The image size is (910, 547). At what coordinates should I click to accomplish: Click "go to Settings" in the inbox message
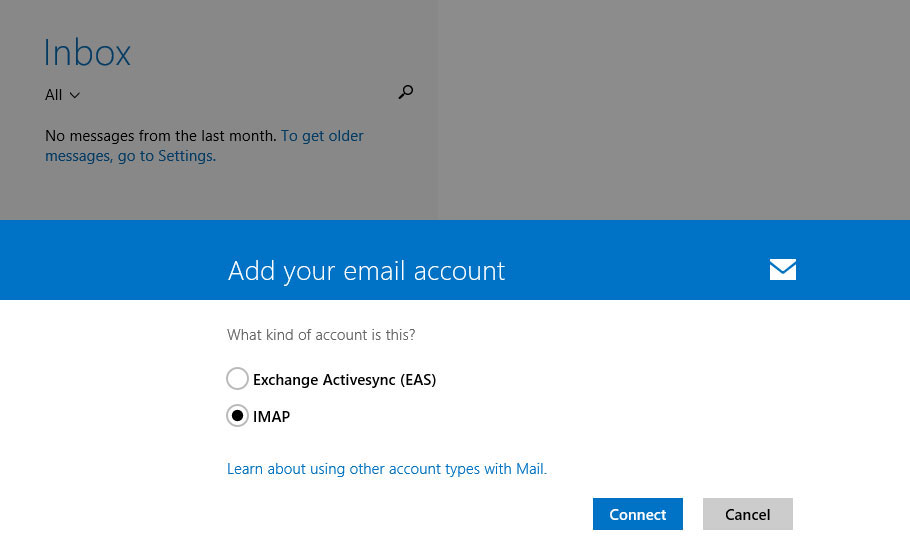pos(165,156)
